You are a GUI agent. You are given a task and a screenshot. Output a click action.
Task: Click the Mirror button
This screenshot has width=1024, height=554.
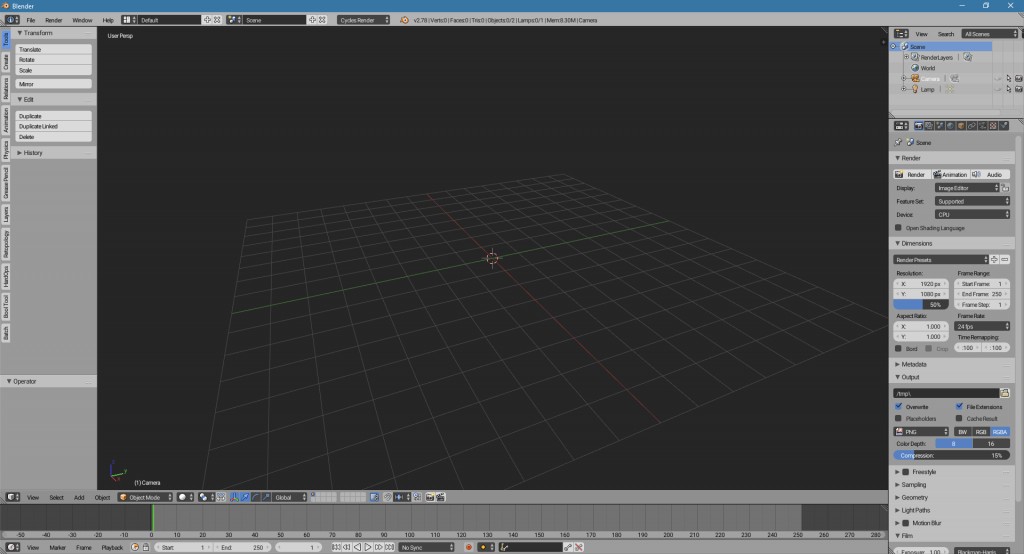point(54,84)
